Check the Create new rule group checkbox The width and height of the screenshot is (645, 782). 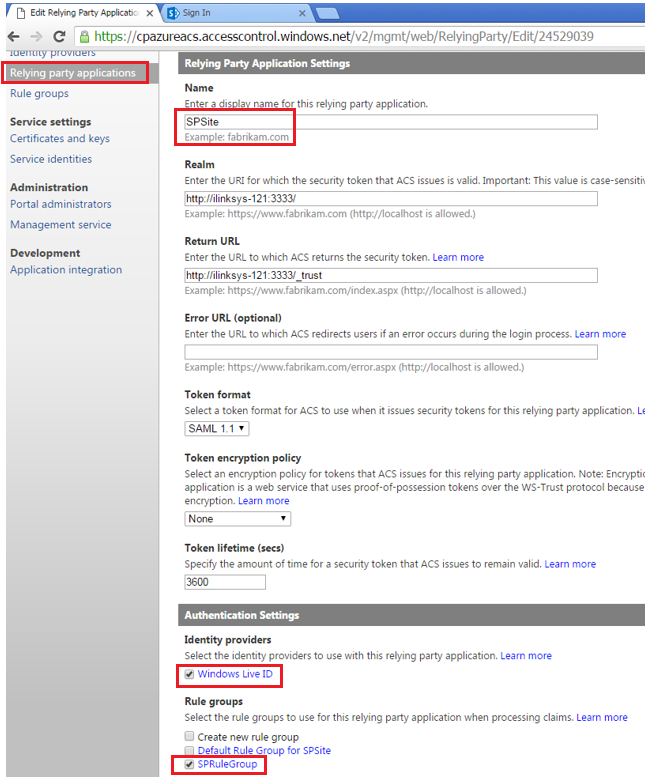click(189, 736)
